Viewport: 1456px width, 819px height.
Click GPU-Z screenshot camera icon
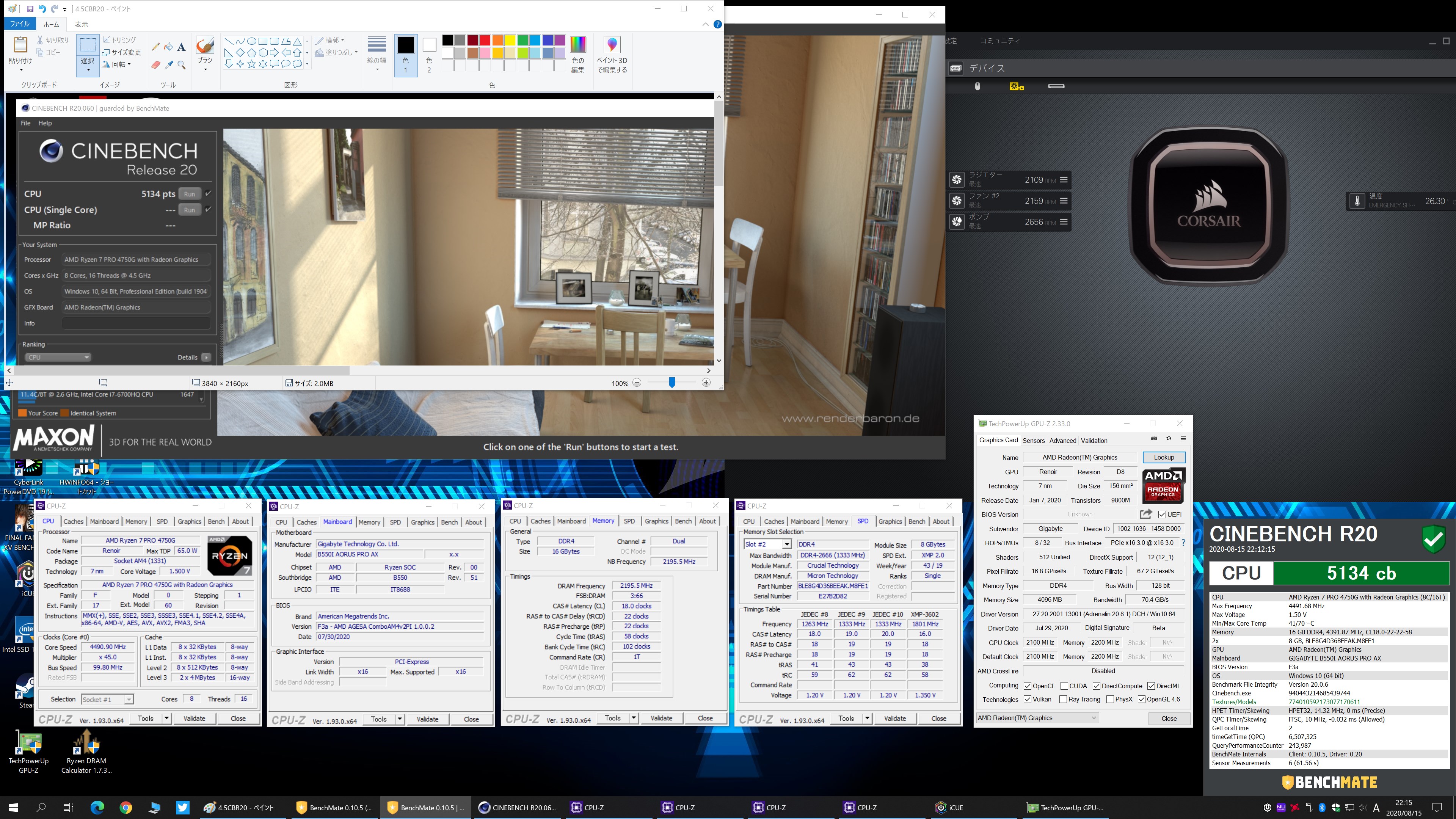1154,439
